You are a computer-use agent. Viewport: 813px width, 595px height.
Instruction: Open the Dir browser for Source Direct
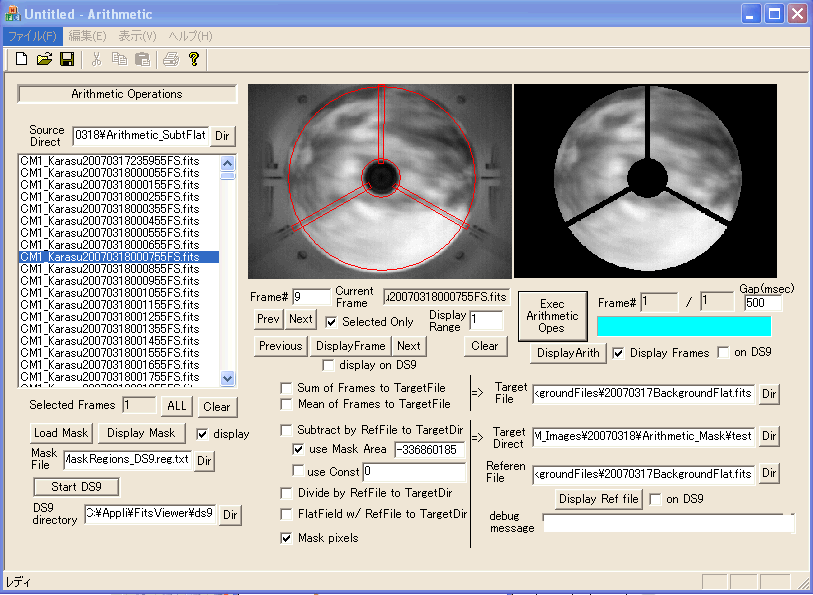click(x=223, y=135)
